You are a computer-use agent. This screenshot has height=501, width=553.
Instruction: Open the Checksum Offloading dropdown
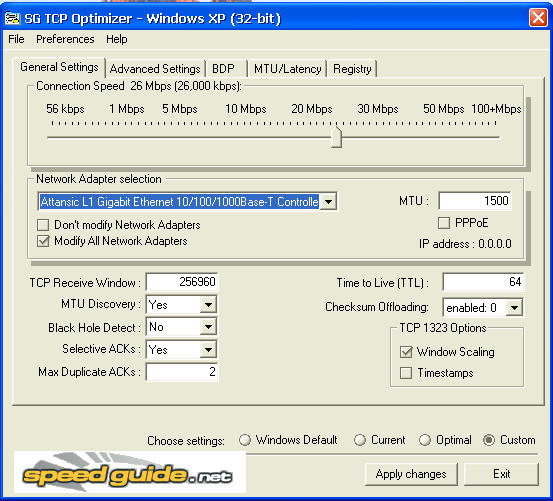[515, 308]
